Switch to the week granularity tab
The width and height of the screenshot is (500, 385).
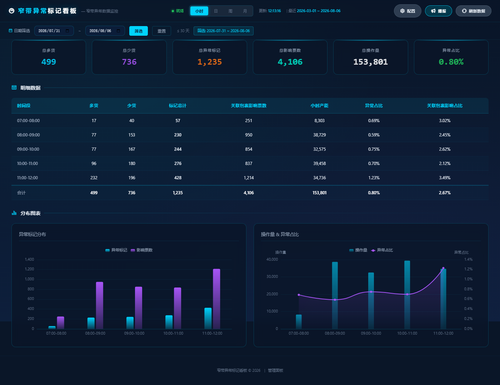tap(230, 11)
